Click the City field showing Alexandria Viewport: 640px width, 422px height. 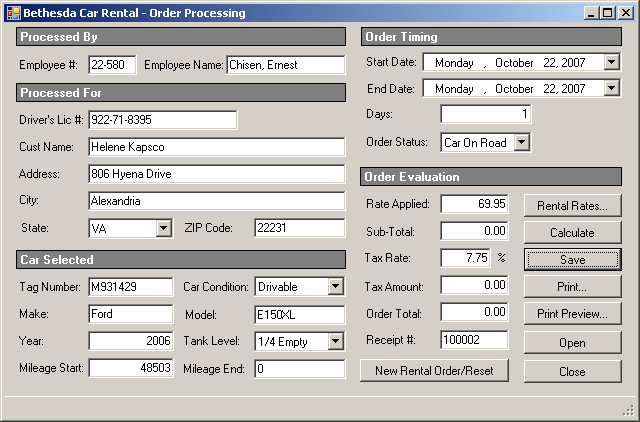(x=217, y=201)
